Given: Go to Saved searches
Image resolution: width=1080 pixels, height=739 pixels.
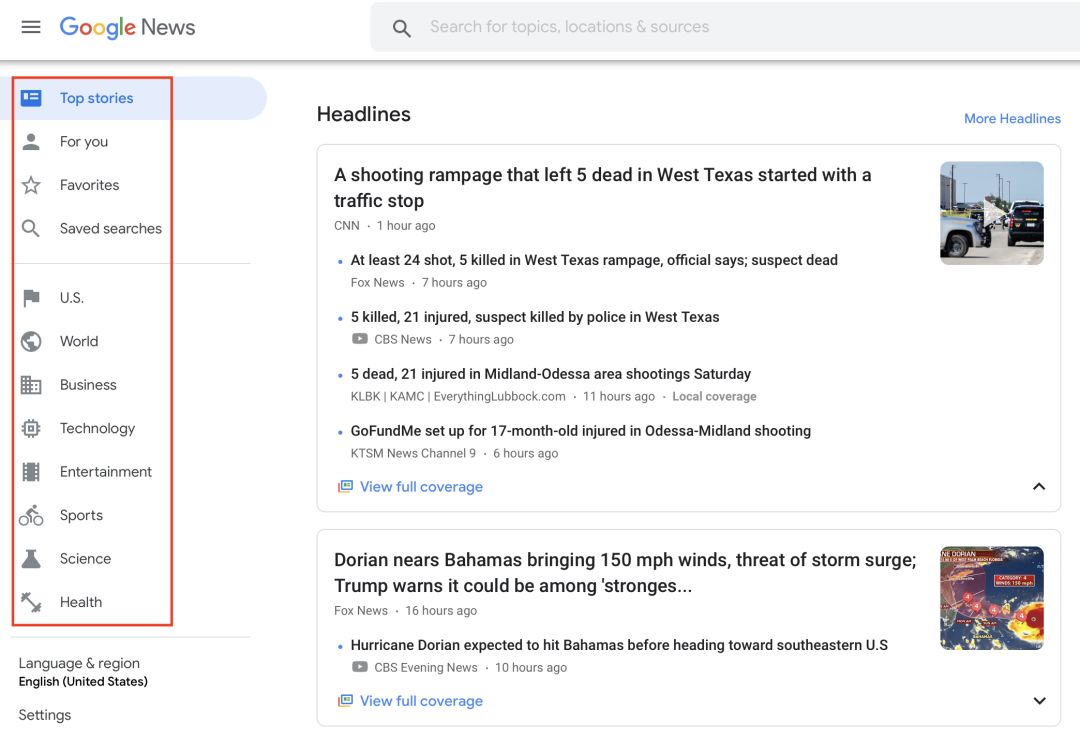Looking at the screenshot, I should click(110, 229).
